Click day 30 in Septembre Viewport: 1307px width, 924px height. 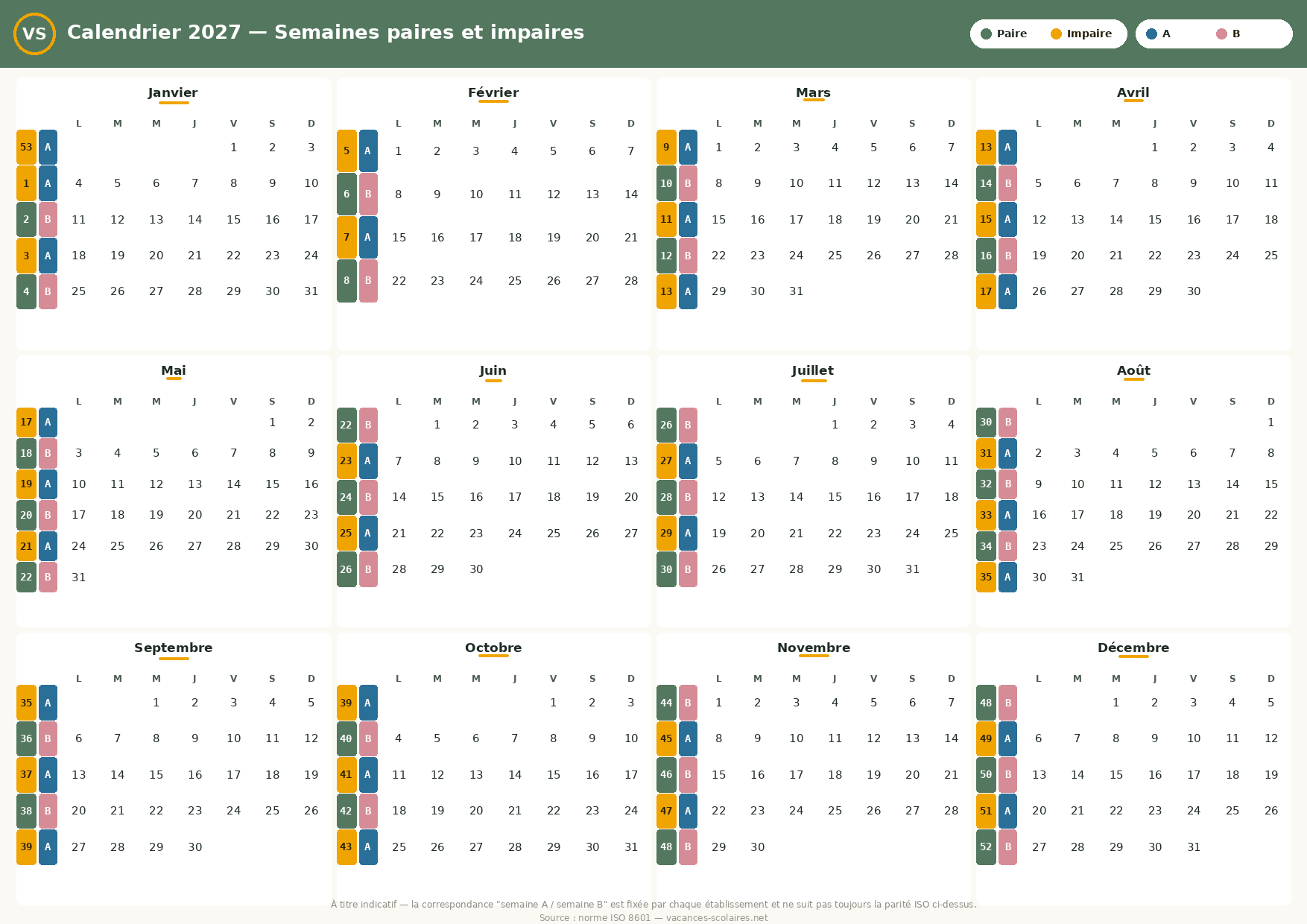(x=195, y=847)
